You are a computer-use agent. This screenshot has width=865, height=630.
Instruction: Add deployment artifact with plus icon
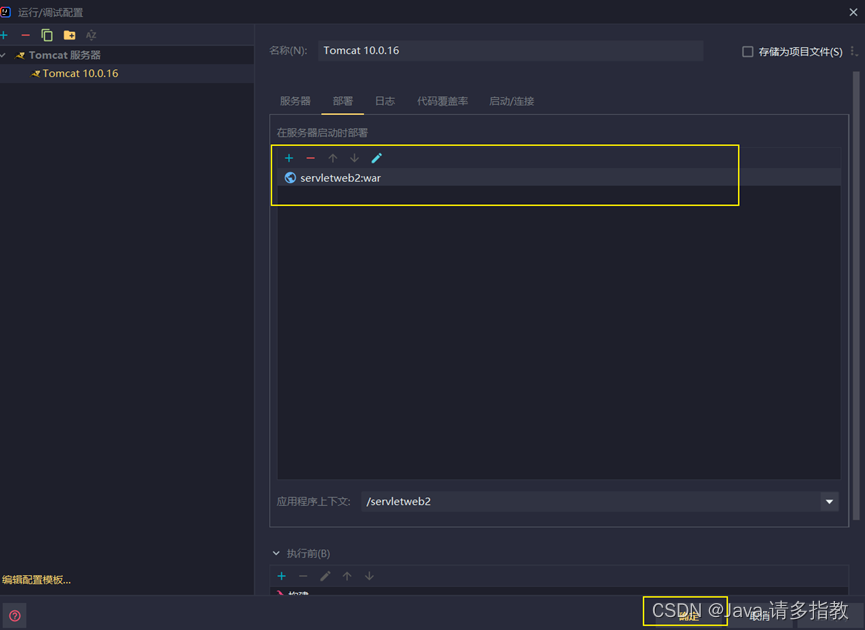tap(289, 158)
